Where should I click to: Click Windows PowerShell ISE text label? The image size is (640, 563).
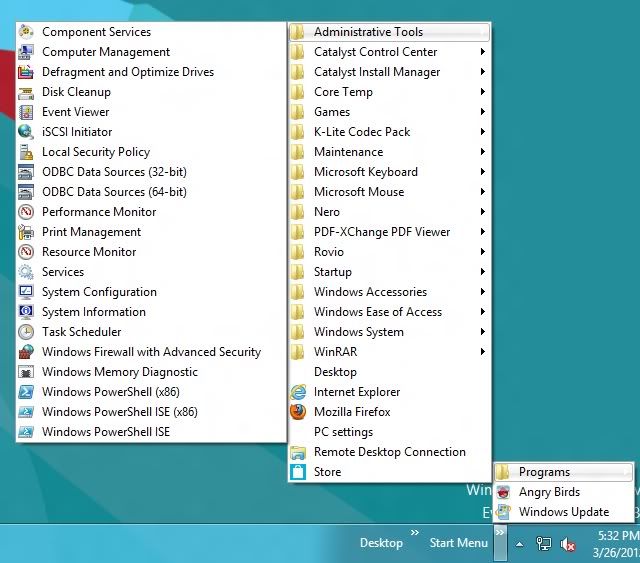coord(106,432)
